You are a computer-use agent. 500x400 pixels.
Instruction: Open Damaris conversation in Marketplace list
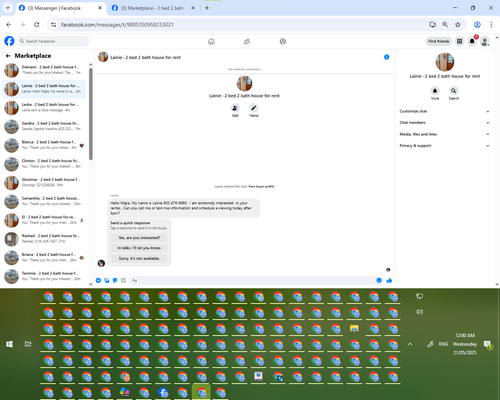coord(44,70)
